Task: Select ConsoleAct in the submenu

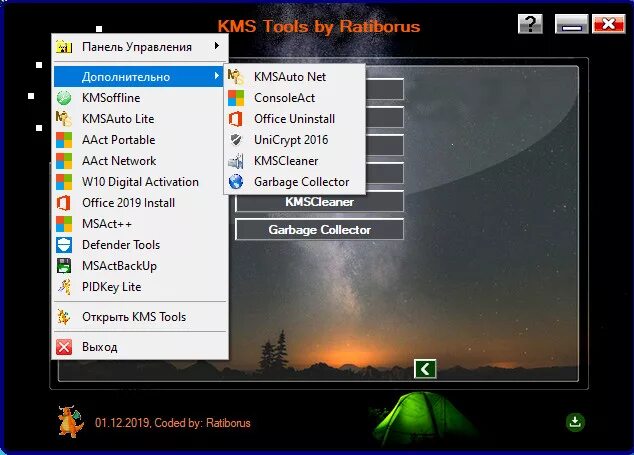Action: pos(294,98)
